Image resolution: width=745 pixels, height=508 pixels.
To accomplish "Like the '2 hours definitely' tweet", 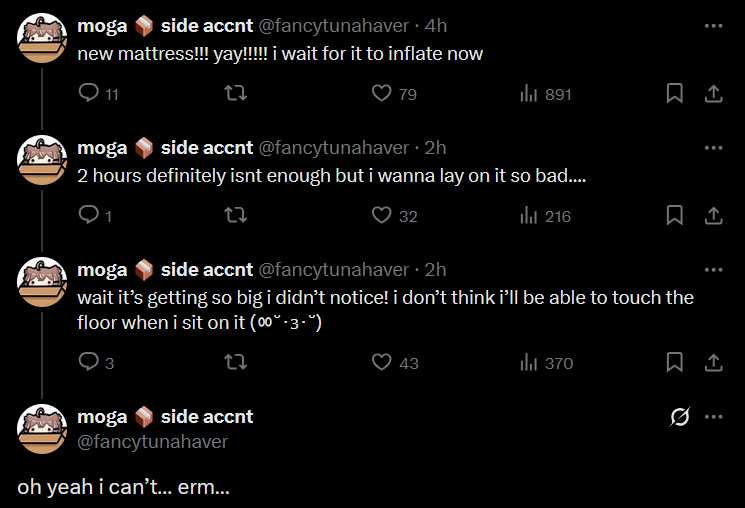I will coord(381,215).
